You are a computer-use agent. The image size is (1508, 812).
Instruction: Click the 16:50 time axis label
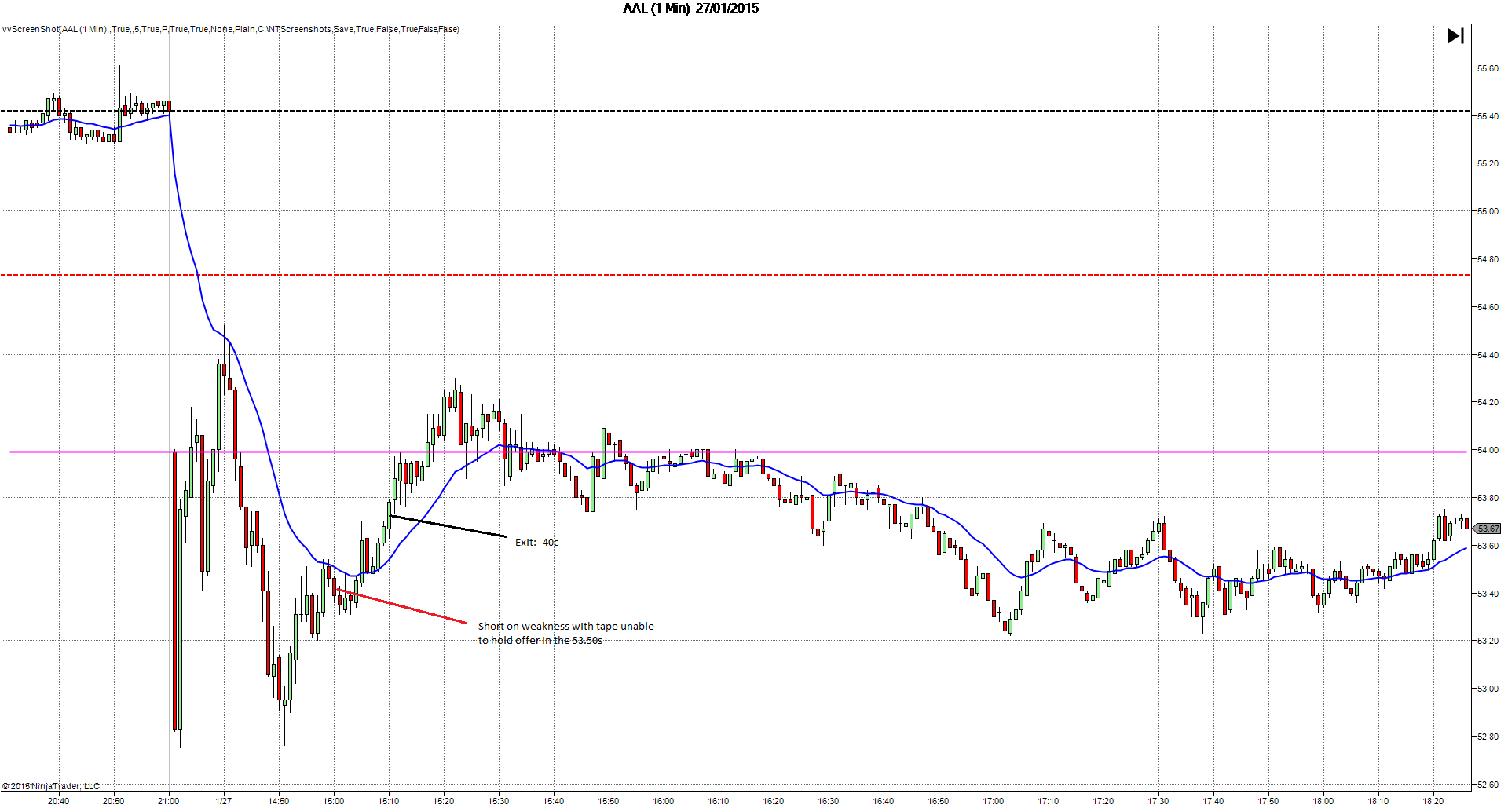tap(938, 801)
